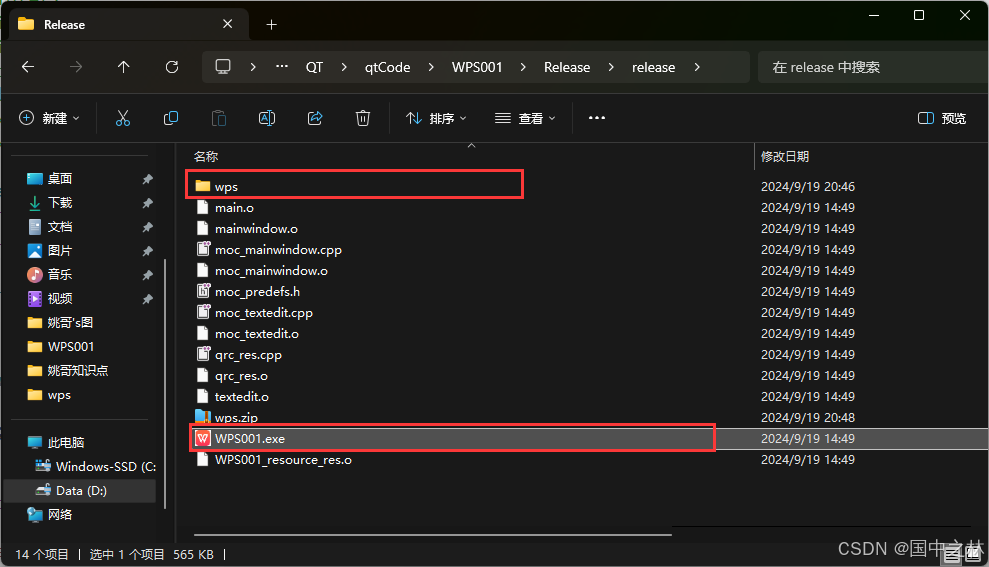Image resolution: width=989 pixels, height=567 pixels.
Task: Select the textedit.o file
Action: [x=242, y=397]
